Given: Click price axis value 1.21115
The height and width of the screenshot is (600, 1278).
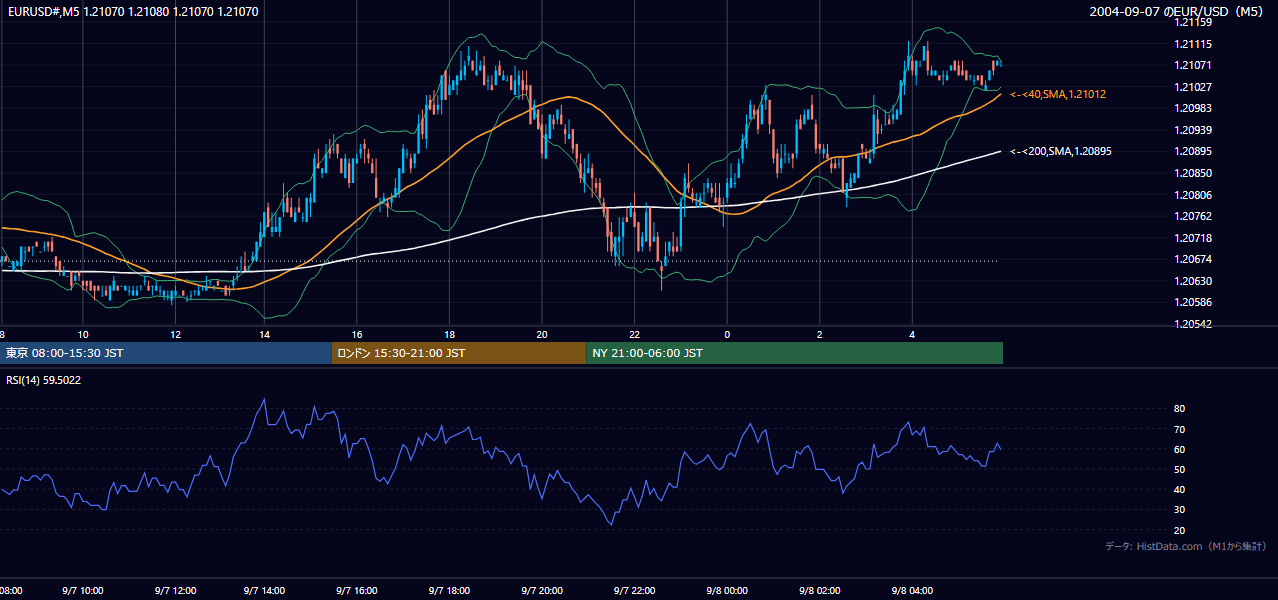Looking at the screenshot, I should click(x=1194, y=44).
